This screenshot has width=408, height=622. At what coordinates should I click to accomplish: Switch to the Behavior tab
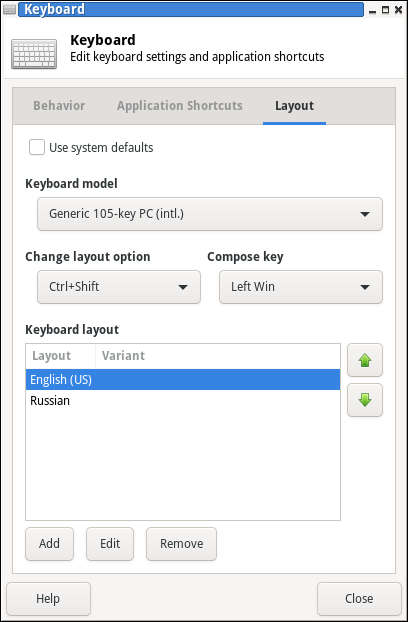coord(59,106)
